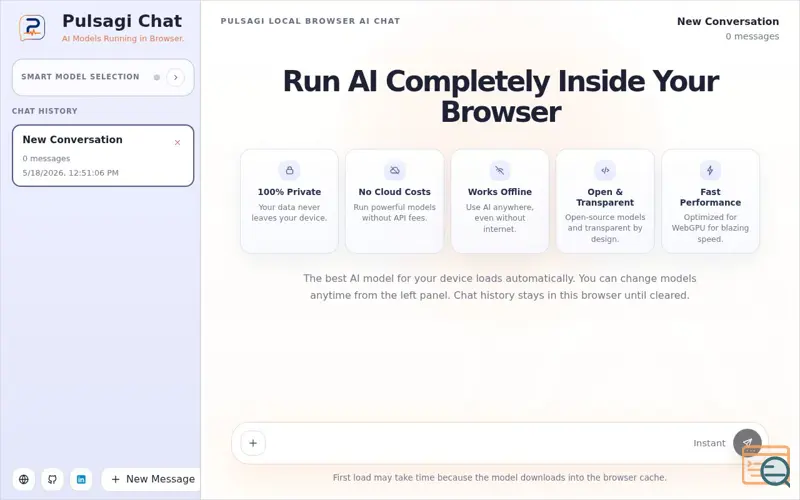Click the CHAT HISTORY heading
800x500 pixels.
coord(45,111)
